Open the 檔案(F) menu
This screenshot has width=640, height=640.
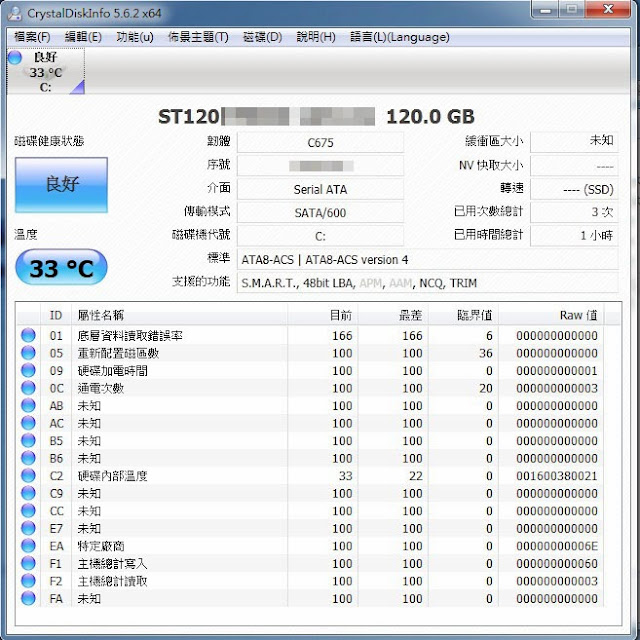point(32,37)
